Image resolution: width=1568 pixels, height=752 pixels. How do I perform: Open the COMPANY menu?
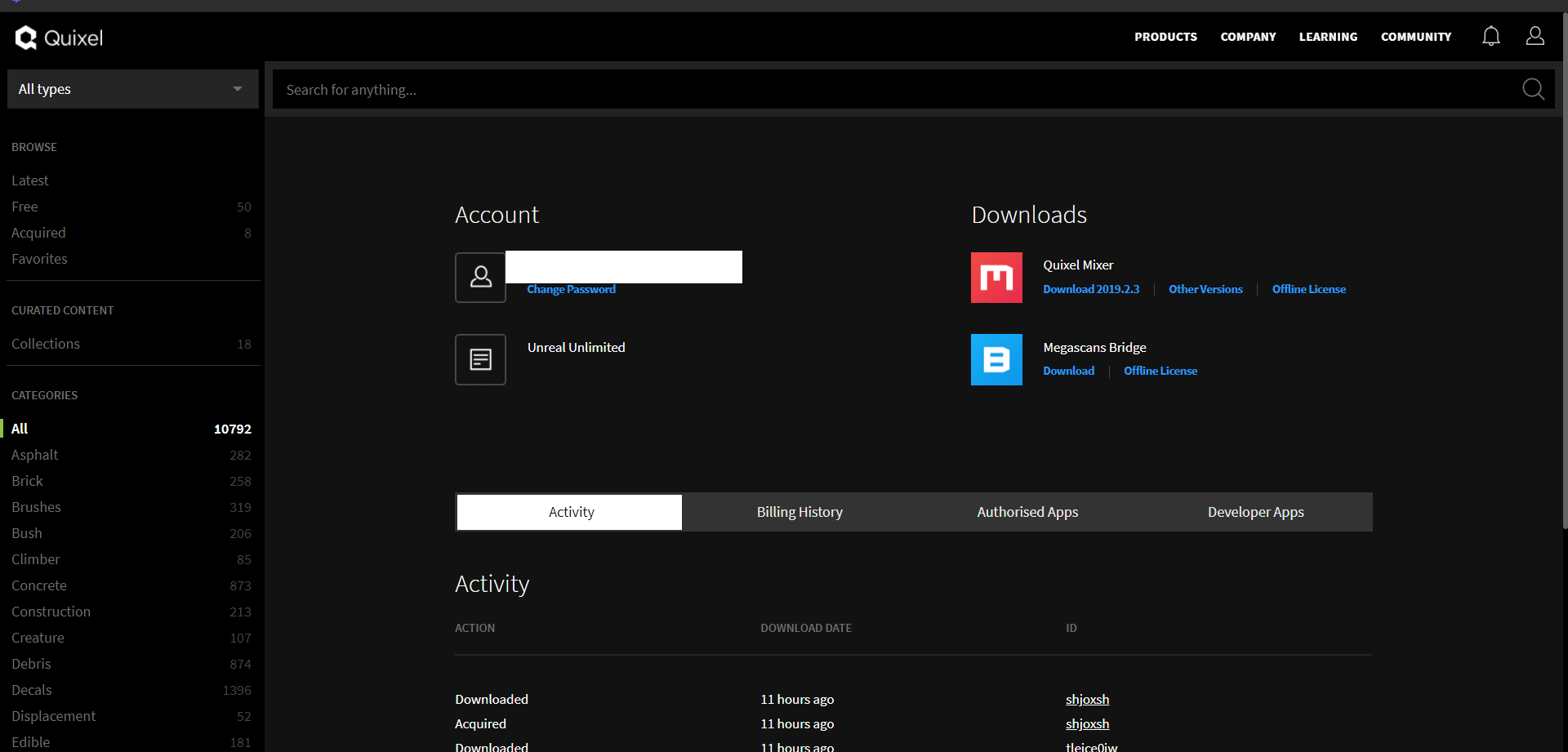[x=1248, y=37]
